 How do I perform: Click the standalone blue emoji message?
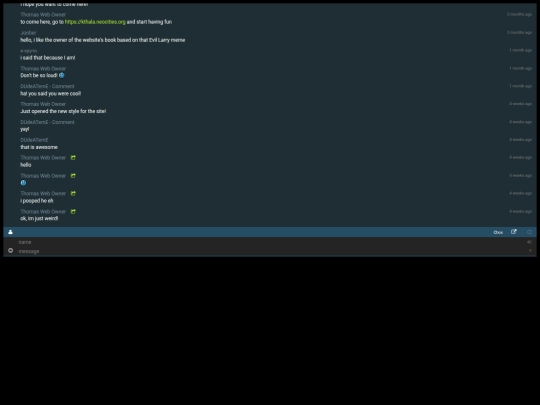[x=23, y=183]
